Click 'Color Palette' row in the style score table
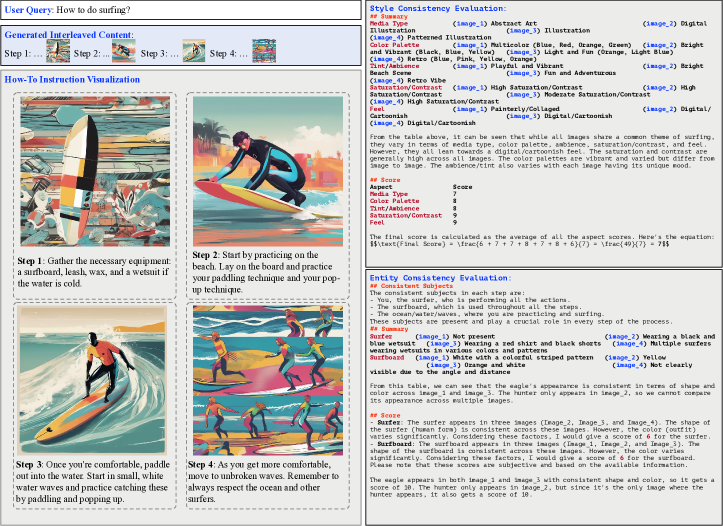 413,201
